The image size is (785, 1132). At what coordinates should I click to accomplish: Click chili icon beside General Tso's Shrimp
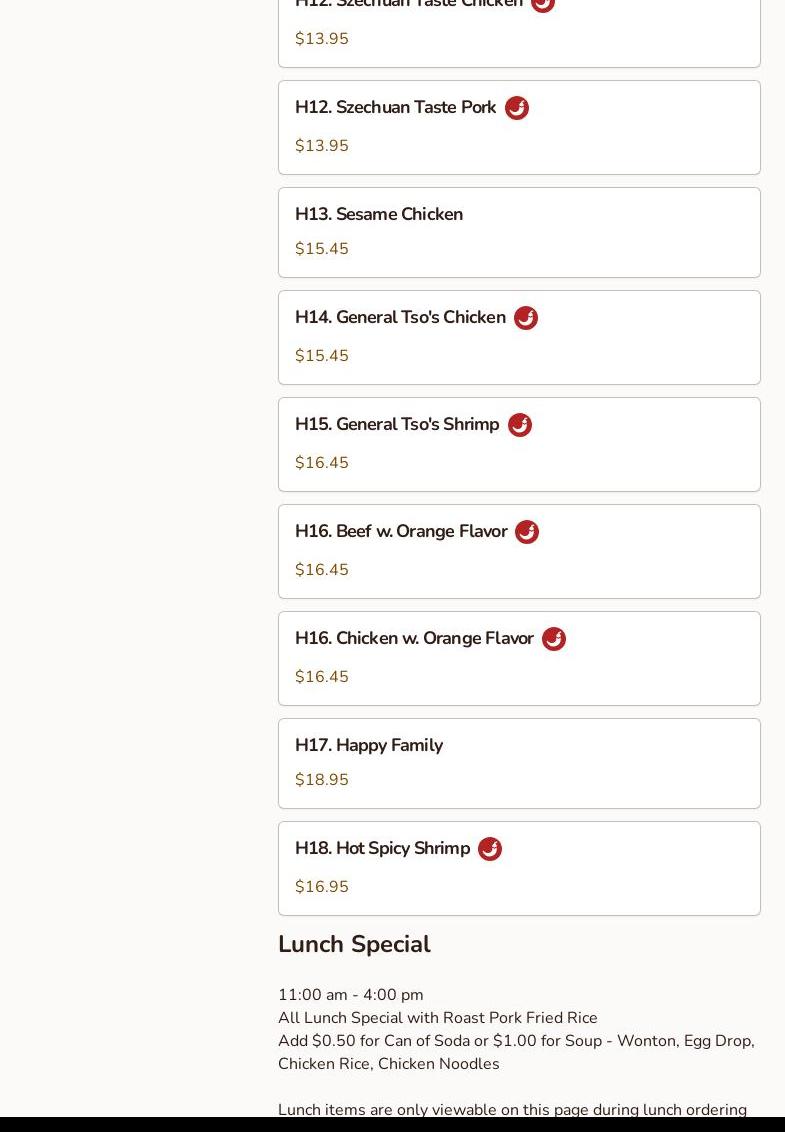coord(519,425)
